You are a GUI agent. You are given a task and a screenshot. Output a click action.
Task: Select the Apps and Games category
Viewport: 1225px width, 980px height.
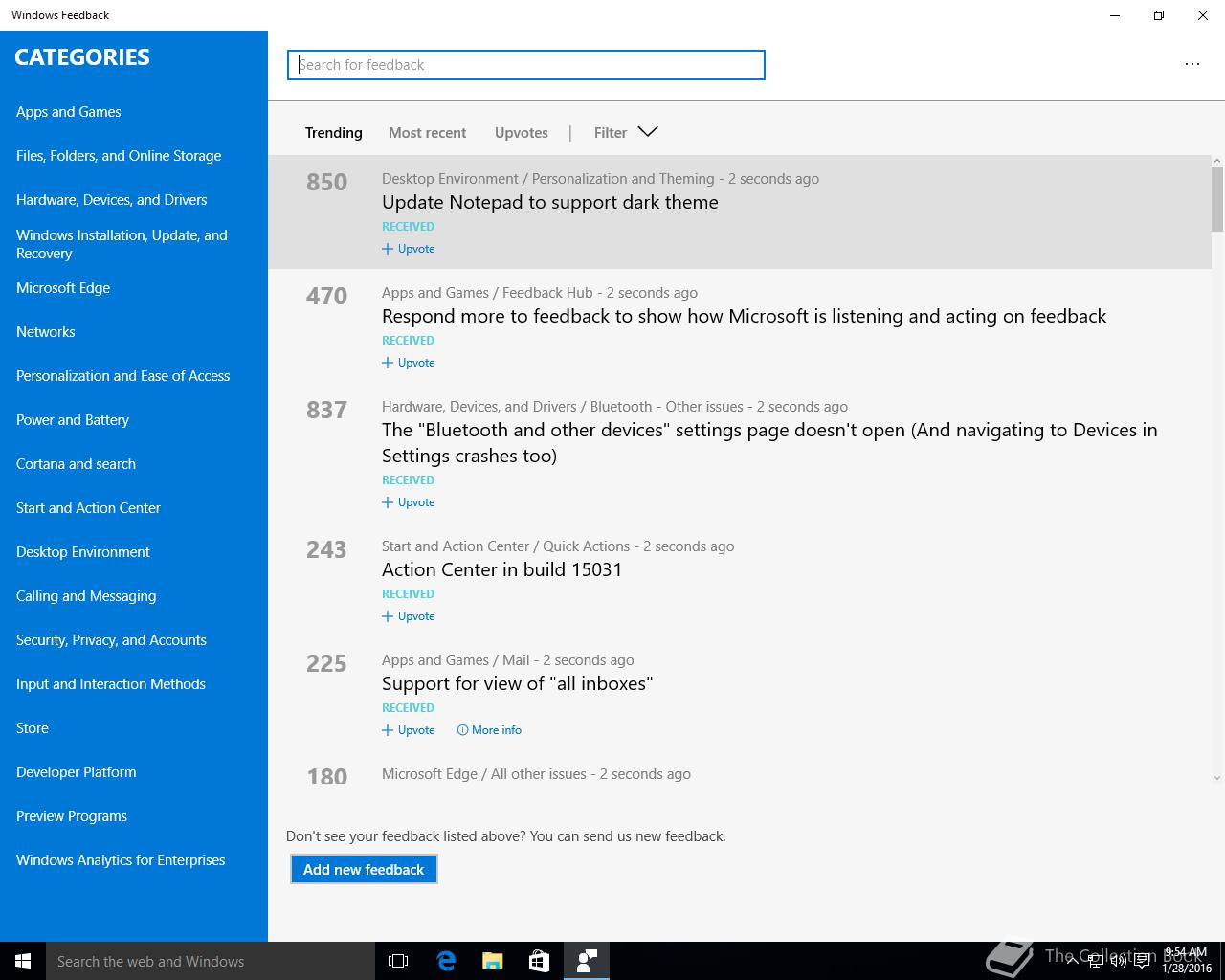69,112
